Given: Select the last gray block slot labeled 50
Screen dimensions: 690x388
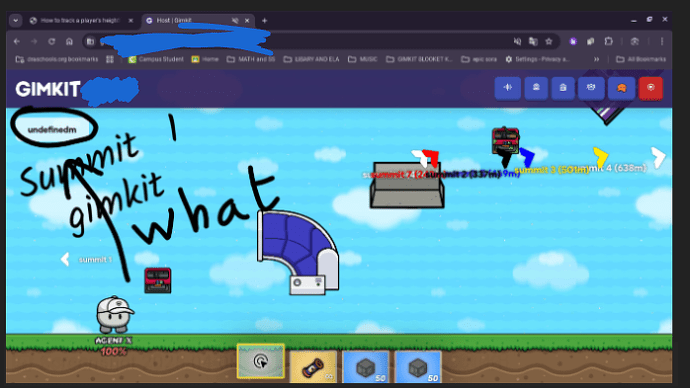Looking at the screenshot, I should 418,366.
